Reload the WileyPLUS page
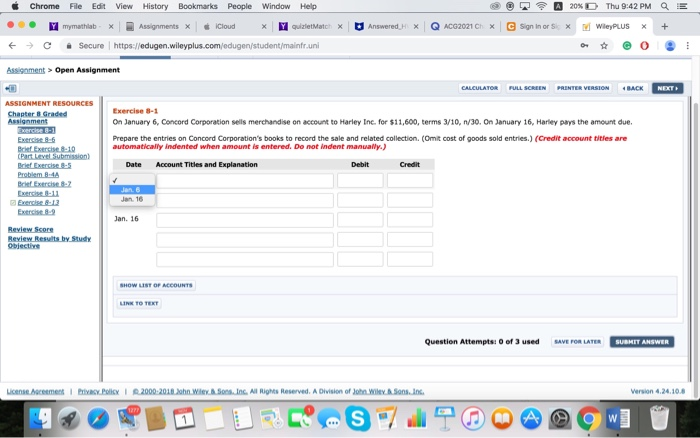This screenshot has height=438, width=700. (x=47, y=46)
